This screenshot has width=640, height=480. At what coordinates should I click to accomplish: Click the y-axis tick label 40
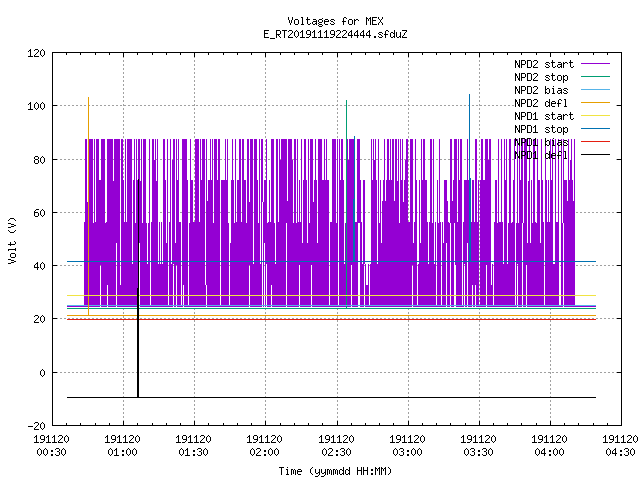click(39, 266)
